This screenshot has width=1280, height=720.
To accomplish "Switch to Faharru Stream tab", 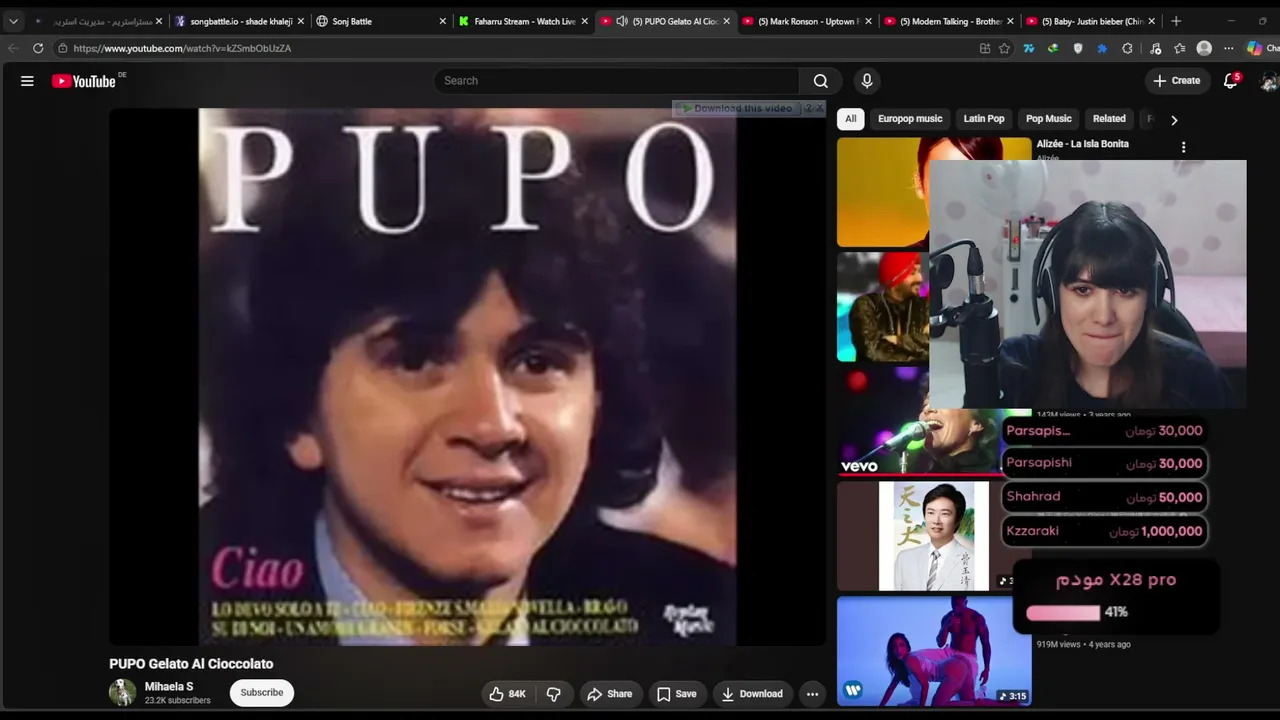I will (523, 21).
